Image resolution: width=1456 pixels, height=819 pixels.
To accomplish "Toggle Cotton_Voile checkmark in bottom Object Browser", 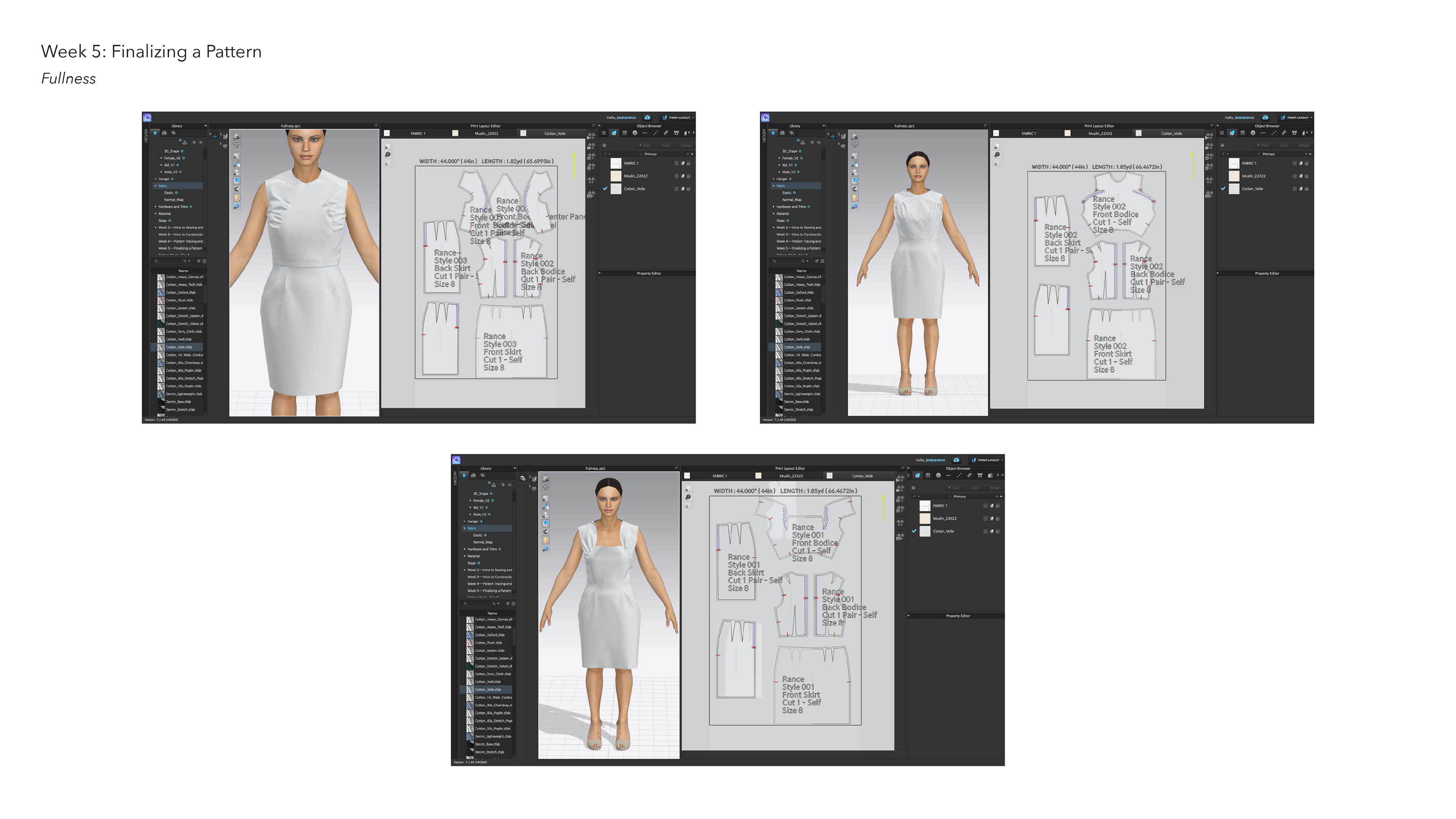I will (x=914, y=531).
